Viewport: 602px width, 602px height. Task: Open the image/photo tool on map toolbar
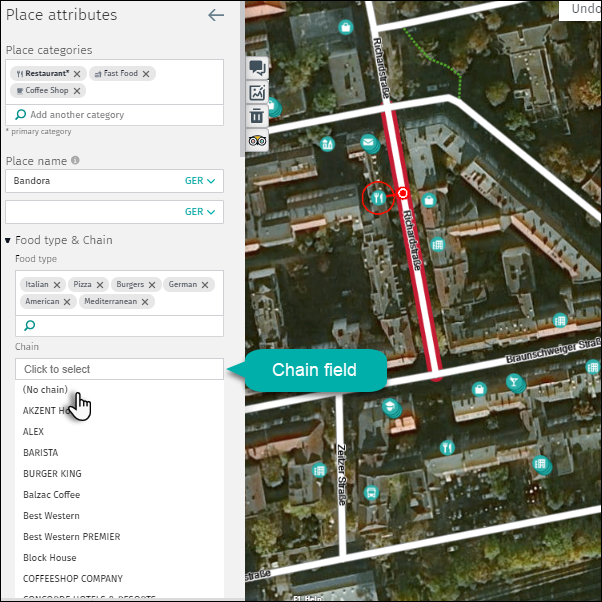click(x=257, y=93)
